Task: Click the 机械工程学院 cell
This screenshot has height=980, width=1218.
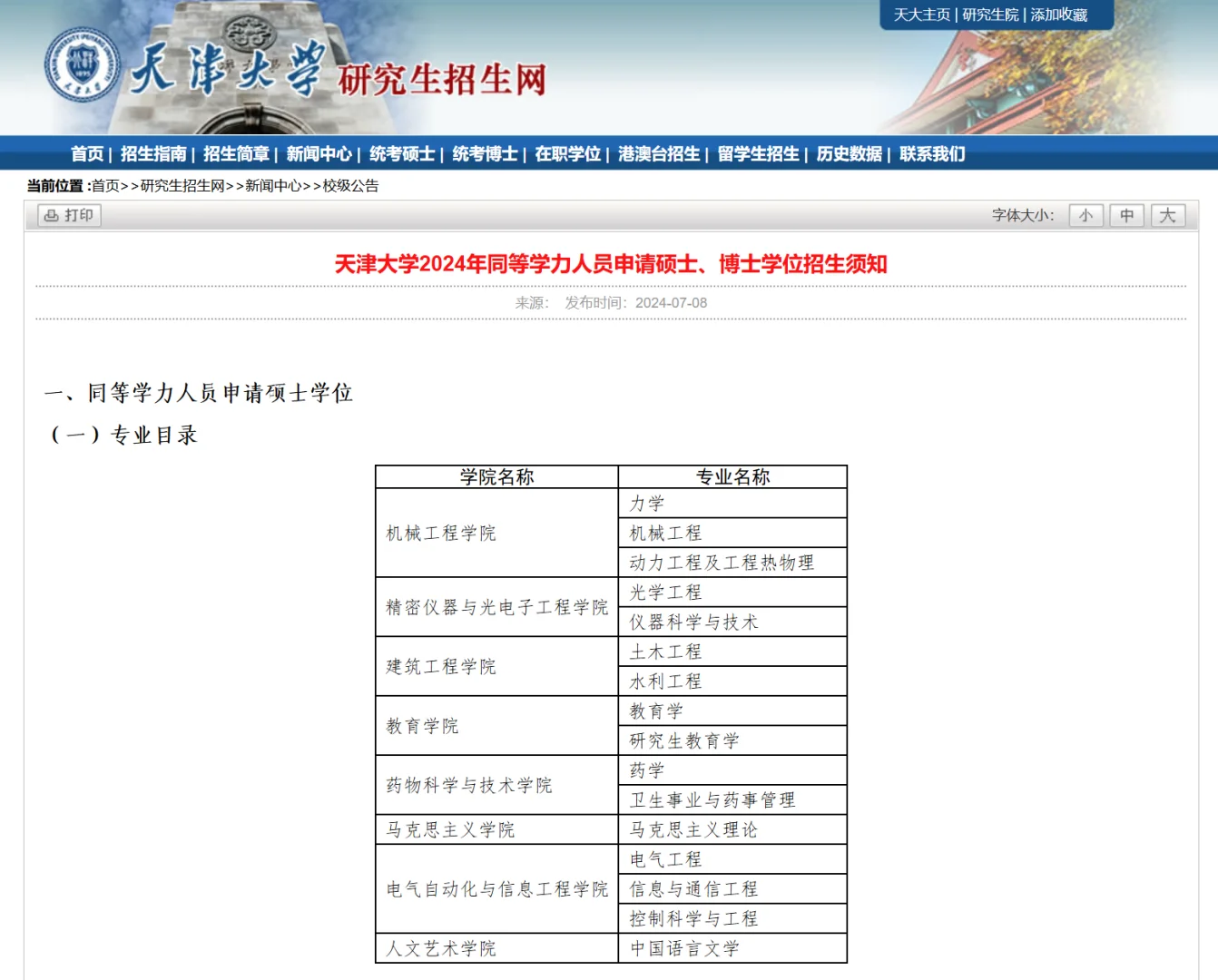Action: (x=496, y=533)
